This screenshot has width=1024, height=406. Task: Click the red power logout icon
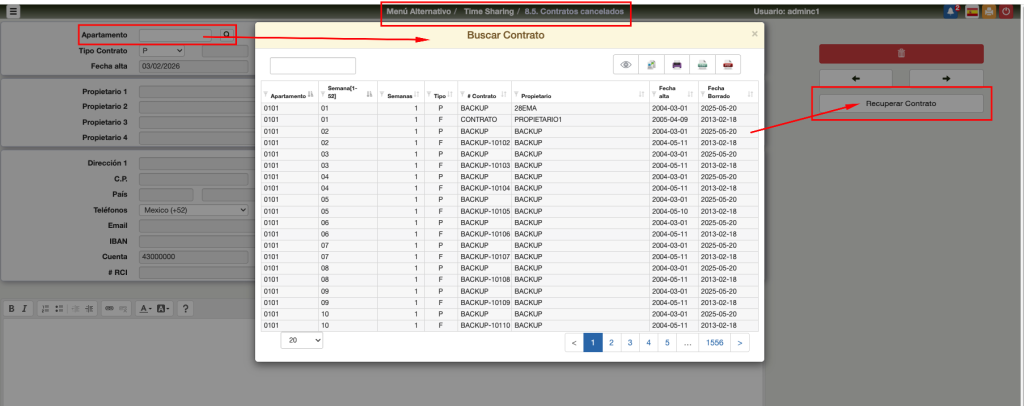[x=1006, y=11]
